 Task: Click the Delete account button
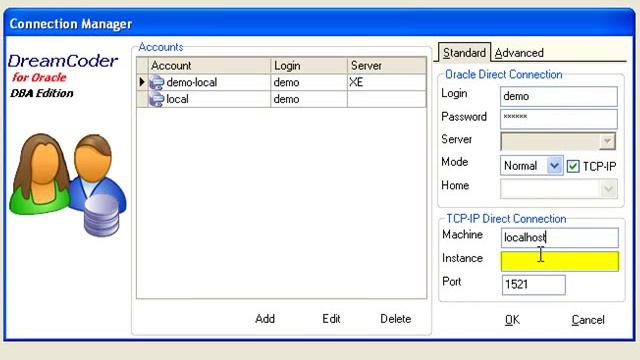click(396, 319)
